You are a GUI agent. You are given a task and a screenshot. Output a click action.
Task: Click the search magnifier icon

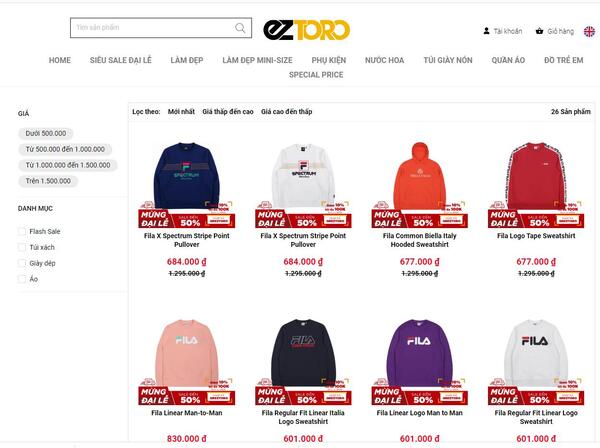pyautogui.click(x=240, y=28)
